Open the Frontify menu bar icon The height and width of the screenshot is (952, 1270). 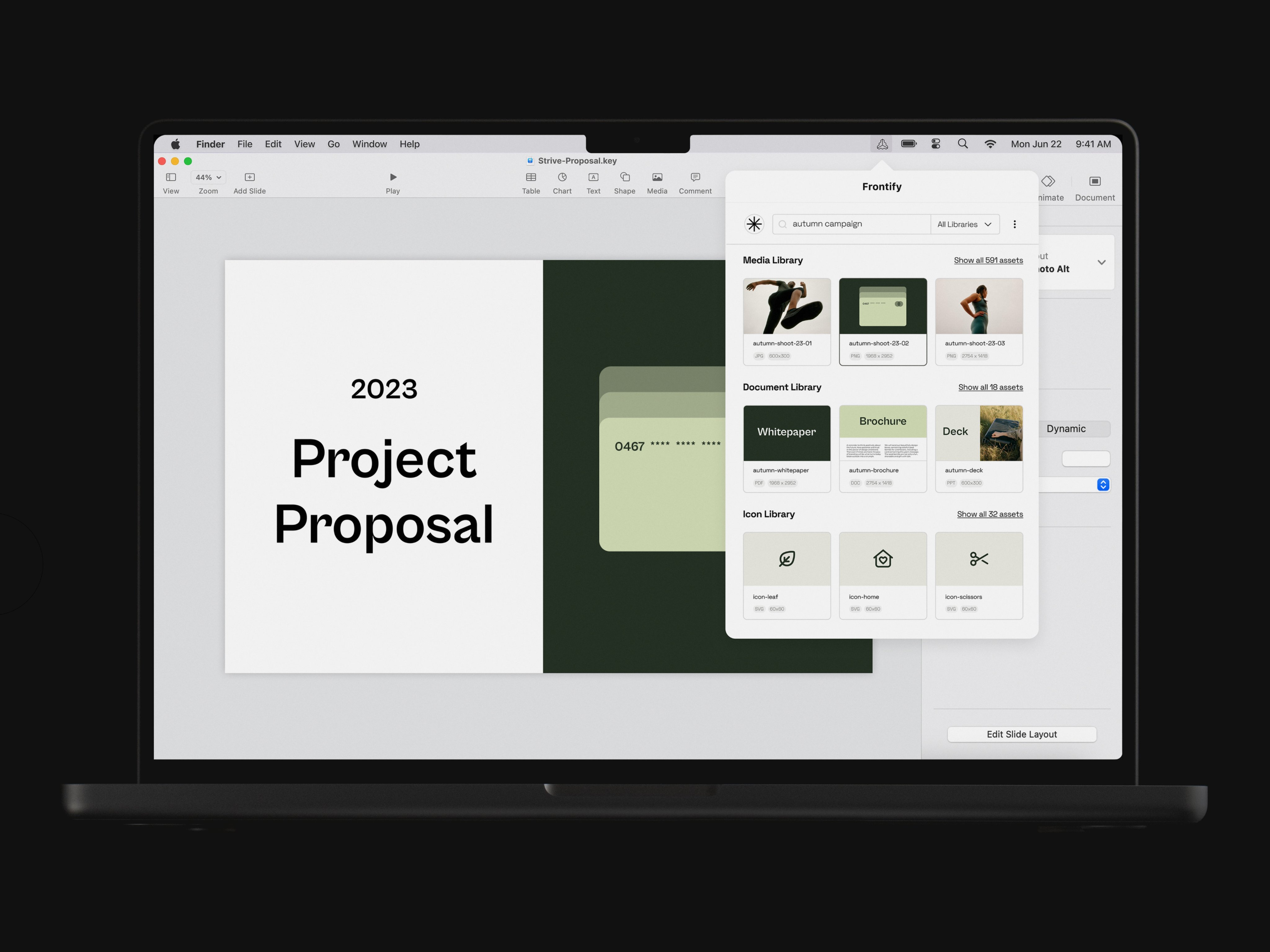[x=882, y=144]
